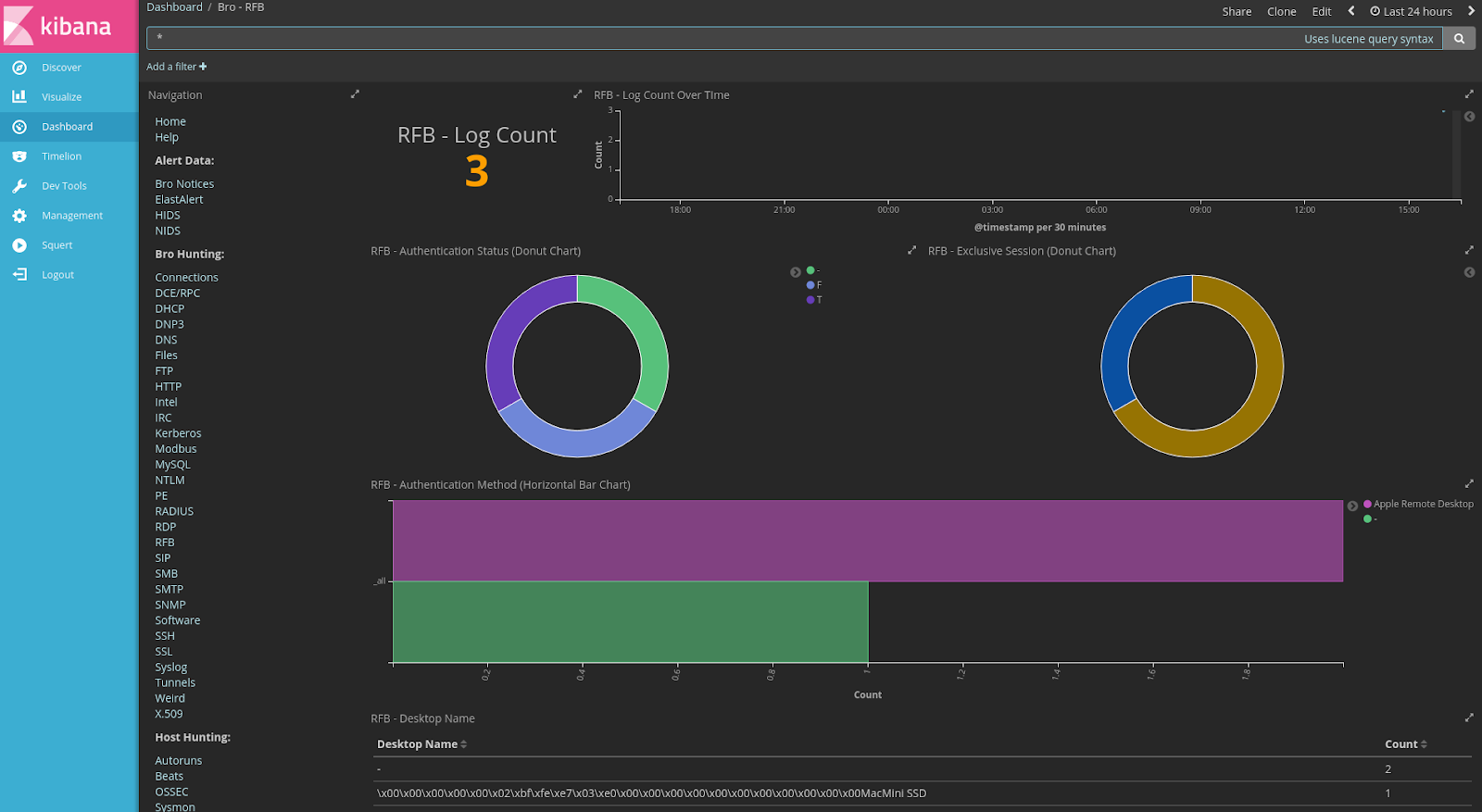The height and width of the screenshot is (812, 1482).
Task: Open the Connections hunting link
Action: pos(186,278)
